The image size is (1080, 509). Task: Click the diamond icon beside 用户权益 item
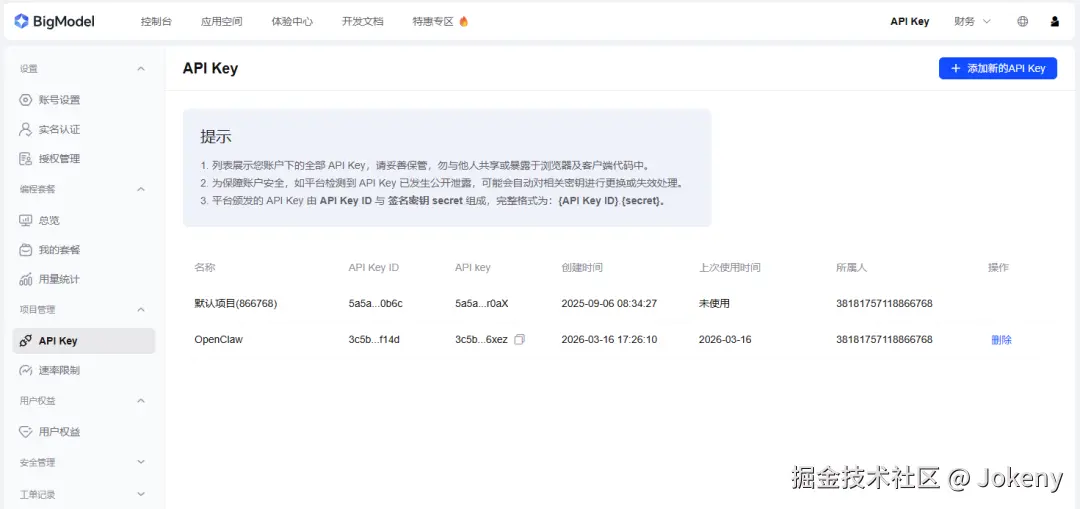[25, 432]
